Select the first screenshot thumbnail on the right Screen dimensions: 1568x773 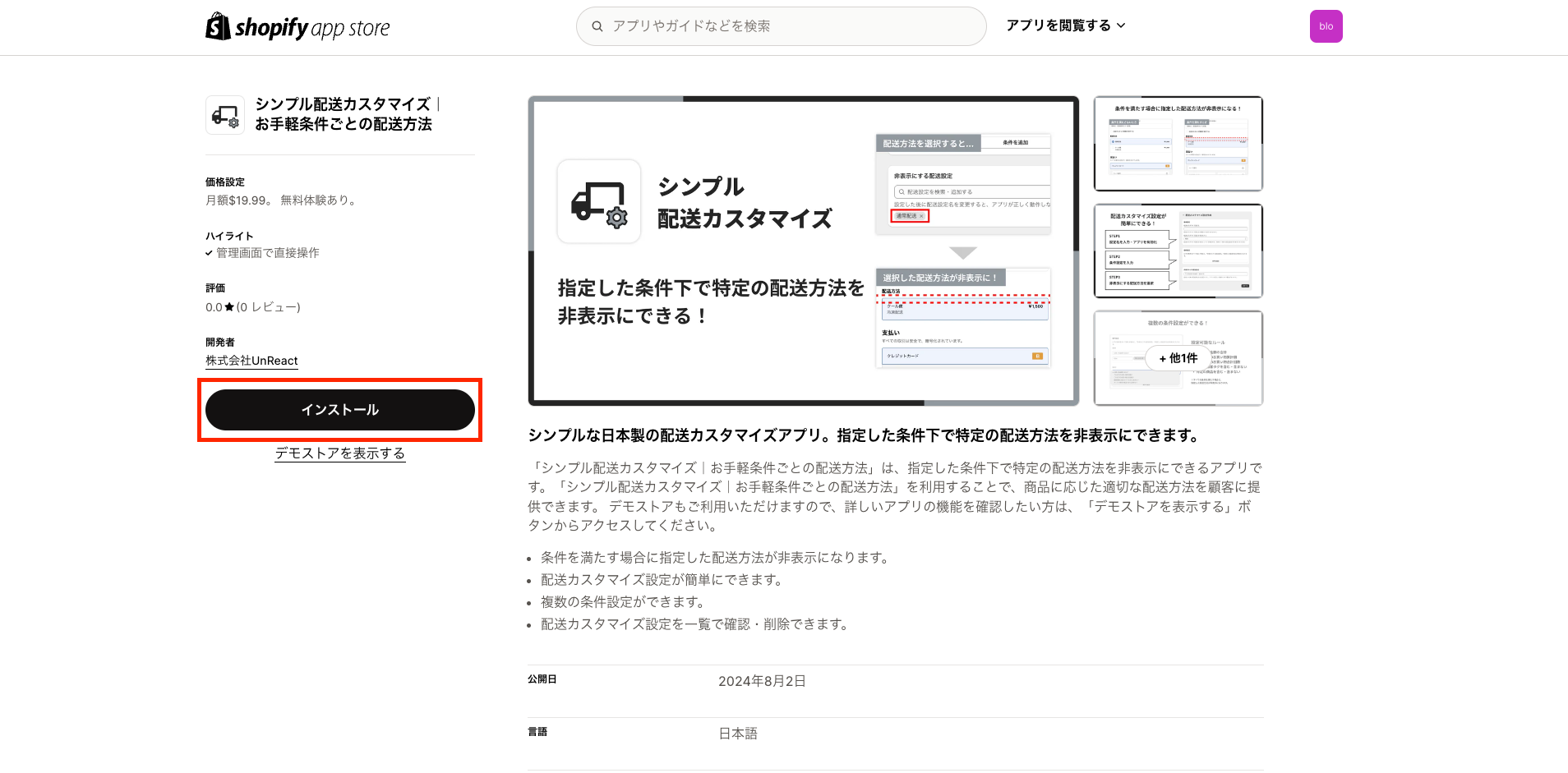1178,144
